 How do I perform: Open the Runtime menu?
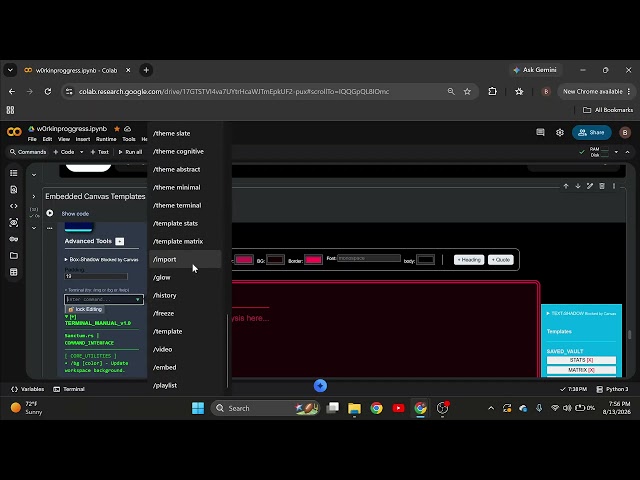tap(106, 139)
